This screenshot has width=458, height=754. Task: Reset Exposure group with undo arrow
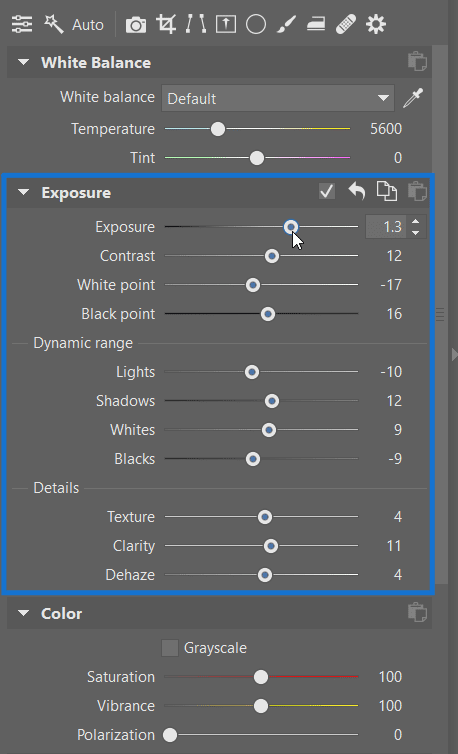356,192
